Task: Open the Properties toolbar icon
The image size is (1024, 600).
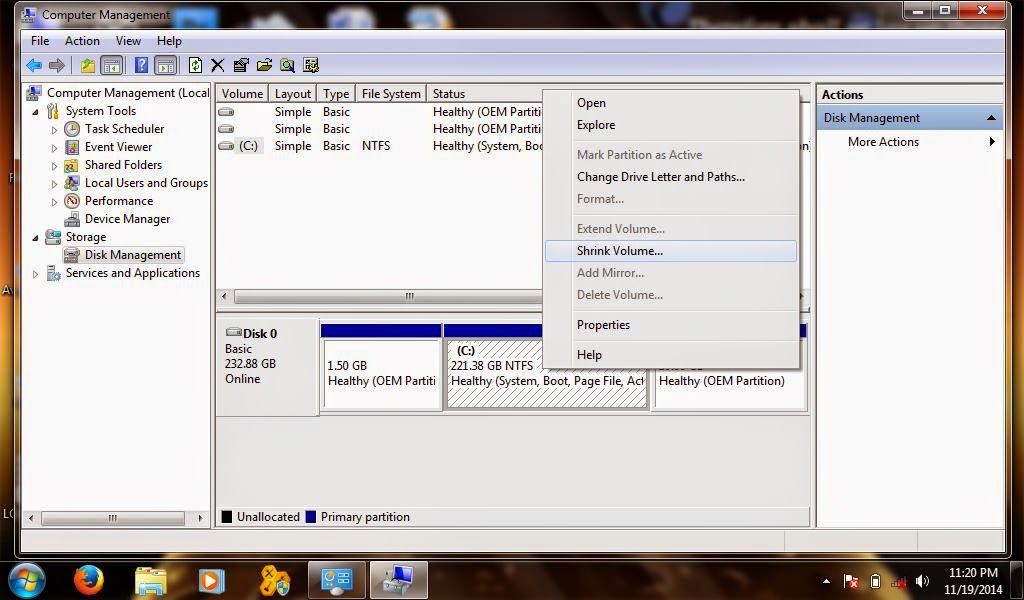Action: [x=240, y=65]
